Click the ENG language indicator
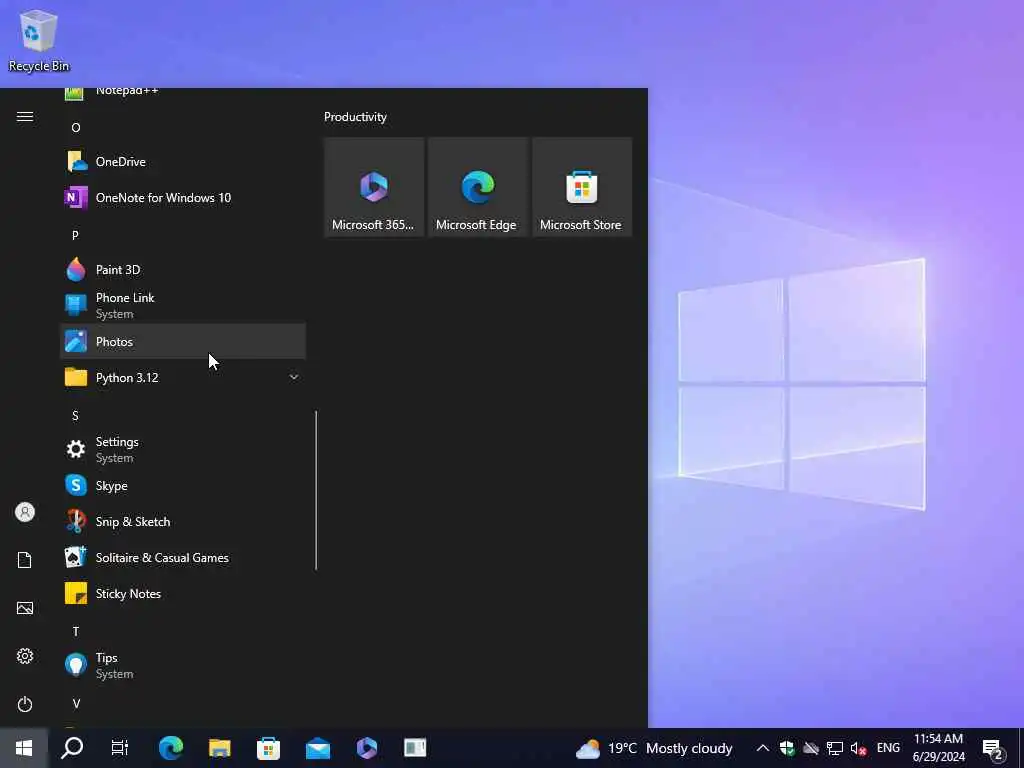 (888, 748)
